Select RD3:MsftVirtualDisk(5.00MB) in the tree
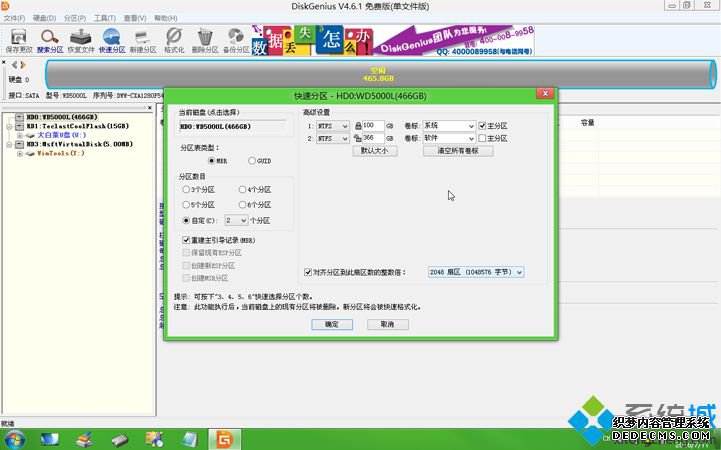 pos(80,144)
